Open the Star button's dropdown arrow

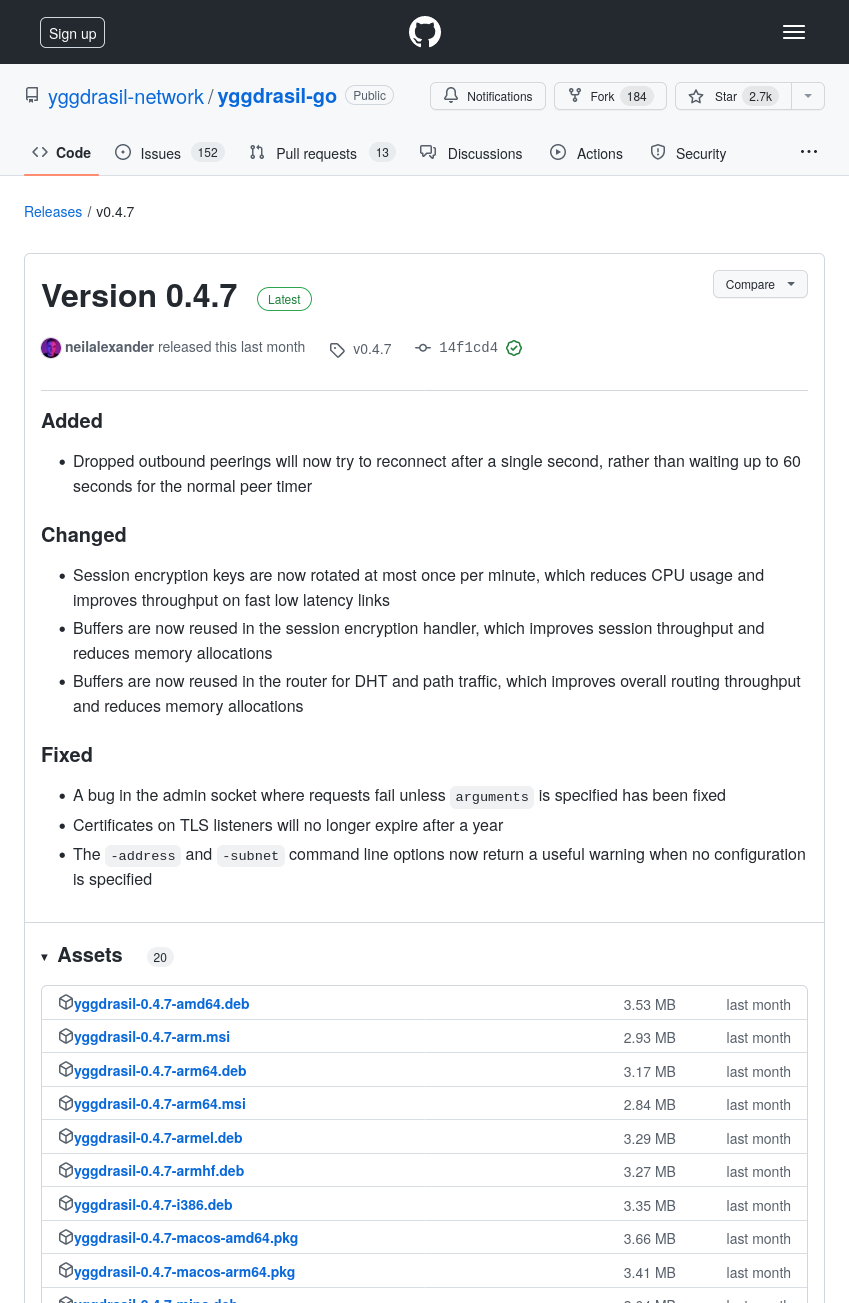click(808, 96)
